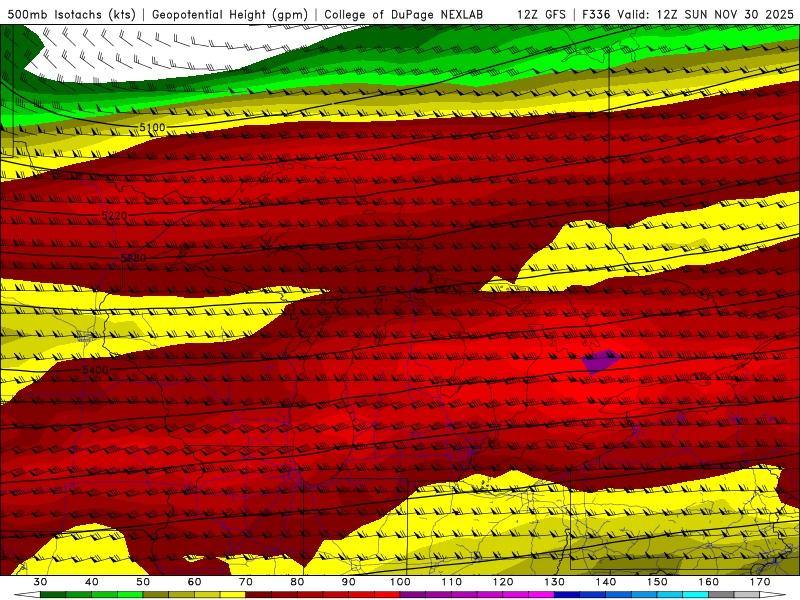Click the darkest green swatch at legend start
Viewport: 800px width, 600px height.
53,595
